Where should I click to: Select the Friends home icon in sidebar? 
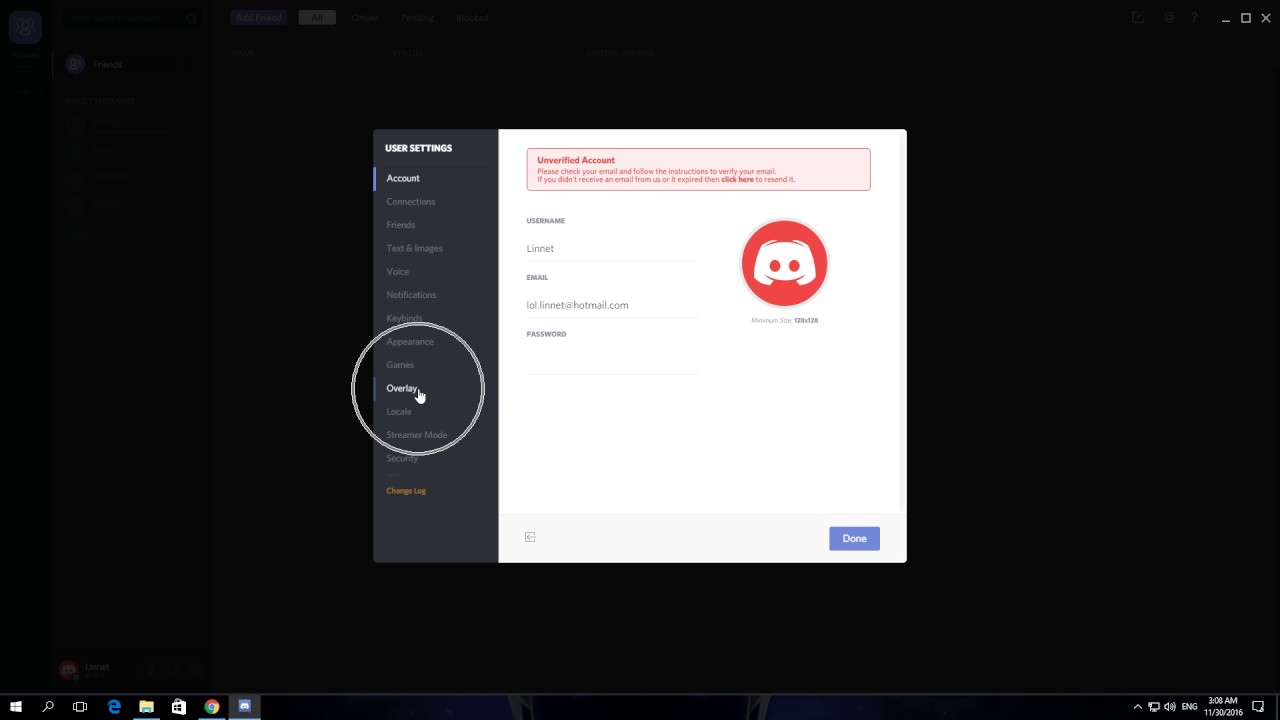(75, 63)
